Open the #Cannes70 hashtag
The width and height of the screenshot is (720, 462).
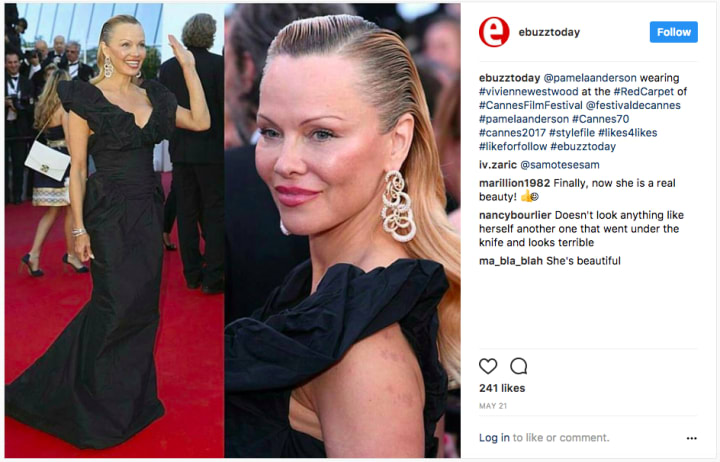[601, 119]
